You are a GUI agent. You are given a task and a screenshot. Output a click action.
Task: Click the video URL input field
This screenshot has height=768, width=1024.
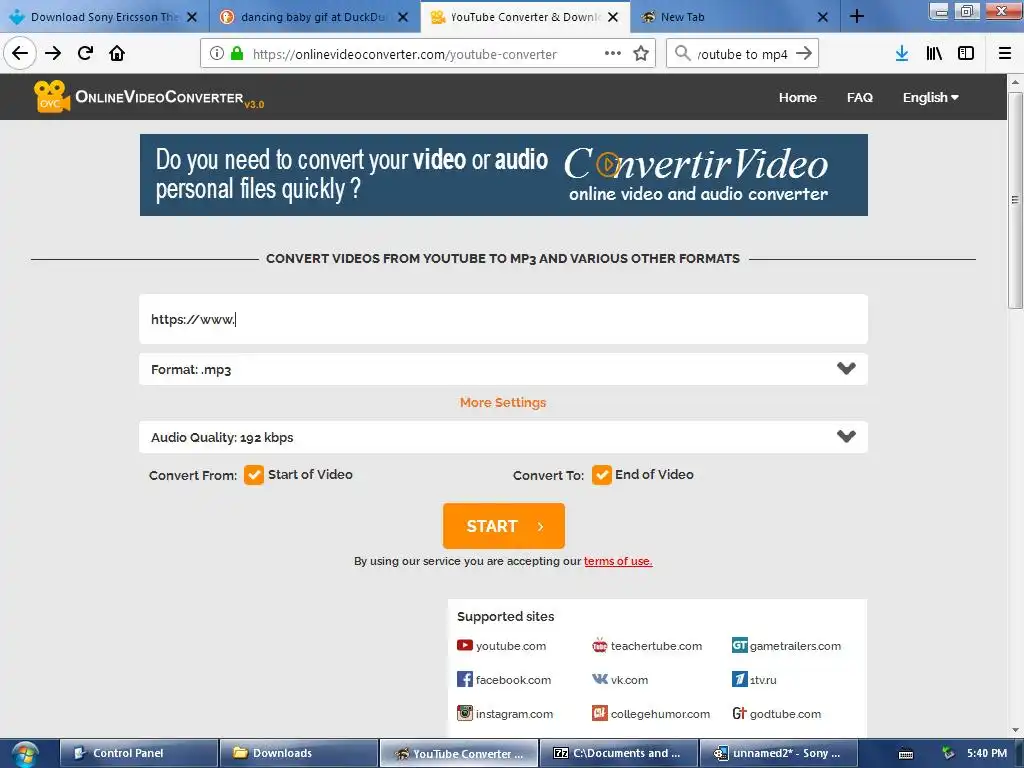point(504,319)
